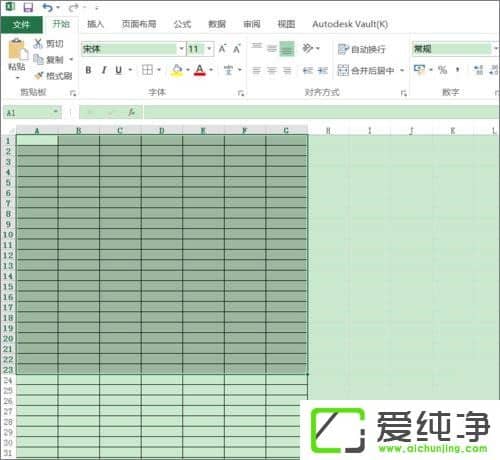Click the red Font Color swatch
500x460 pixels.
tap(200, 70)
